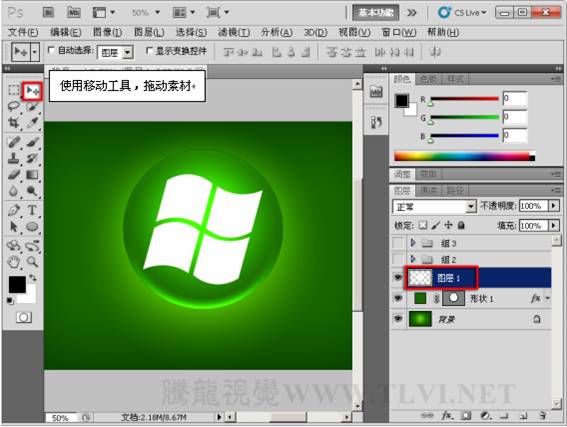Launch Mini Bridge from the top bar
This screenshot has width=567, height=427.
pos(74,13)
